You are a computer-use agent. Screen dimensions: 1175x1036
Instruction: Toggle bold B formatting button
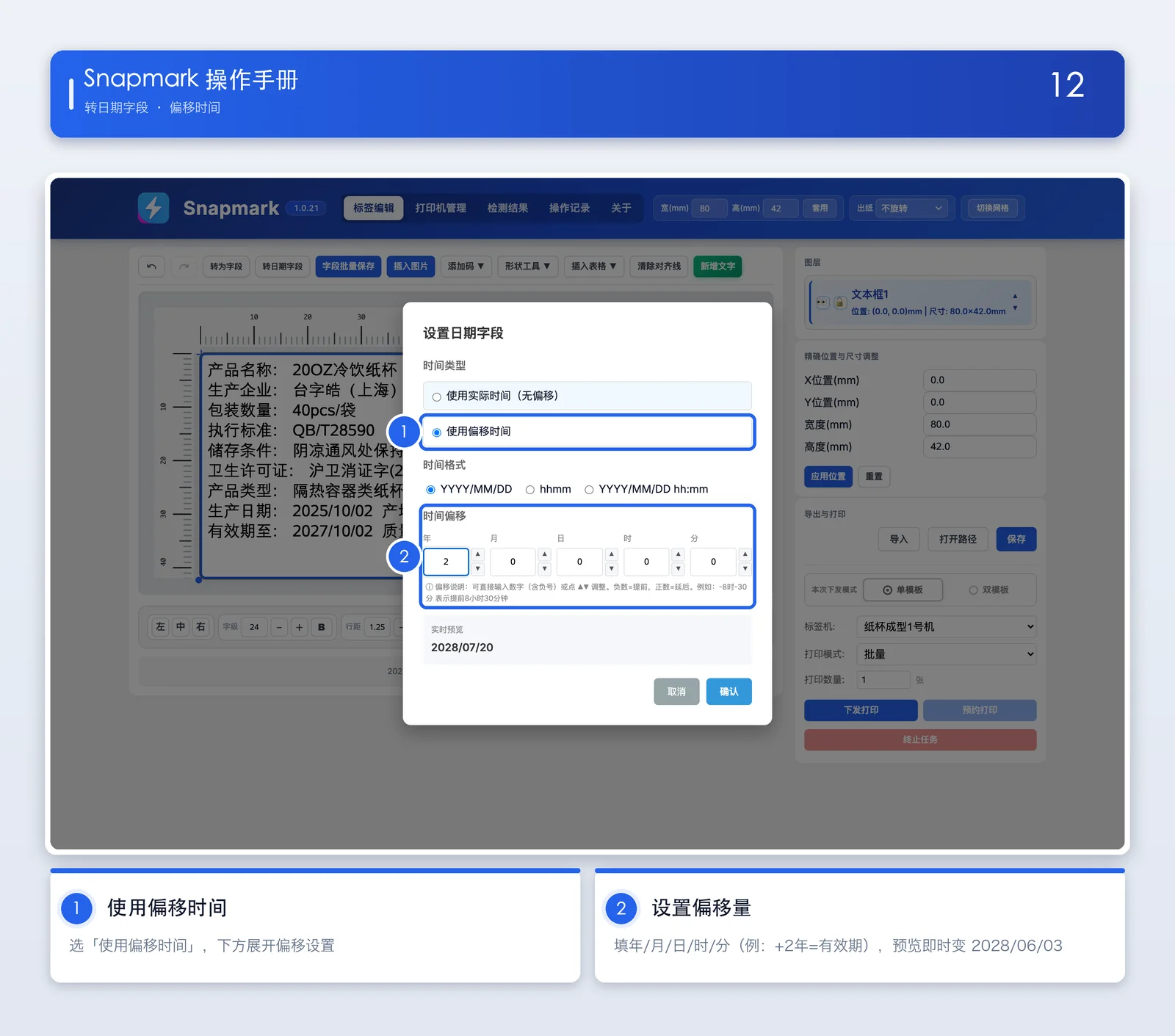click(x=322, y=627)
